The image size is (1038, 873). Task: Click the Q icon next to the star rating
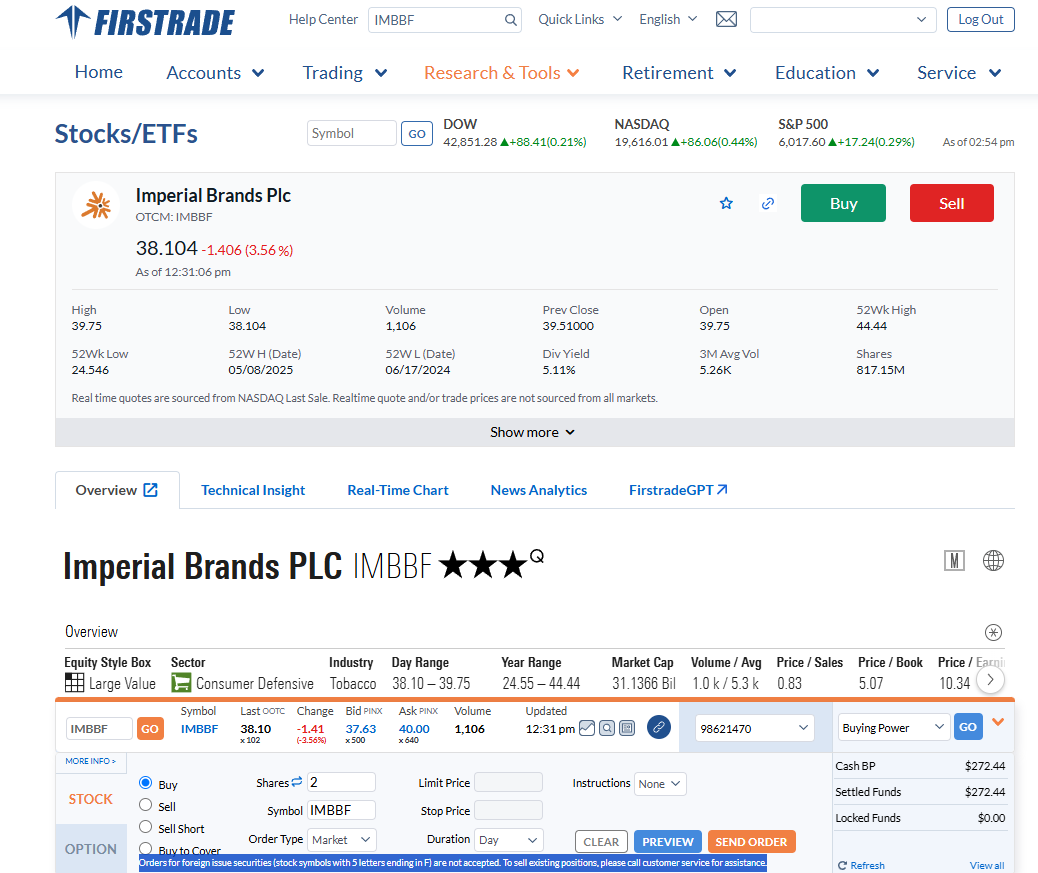537,556
